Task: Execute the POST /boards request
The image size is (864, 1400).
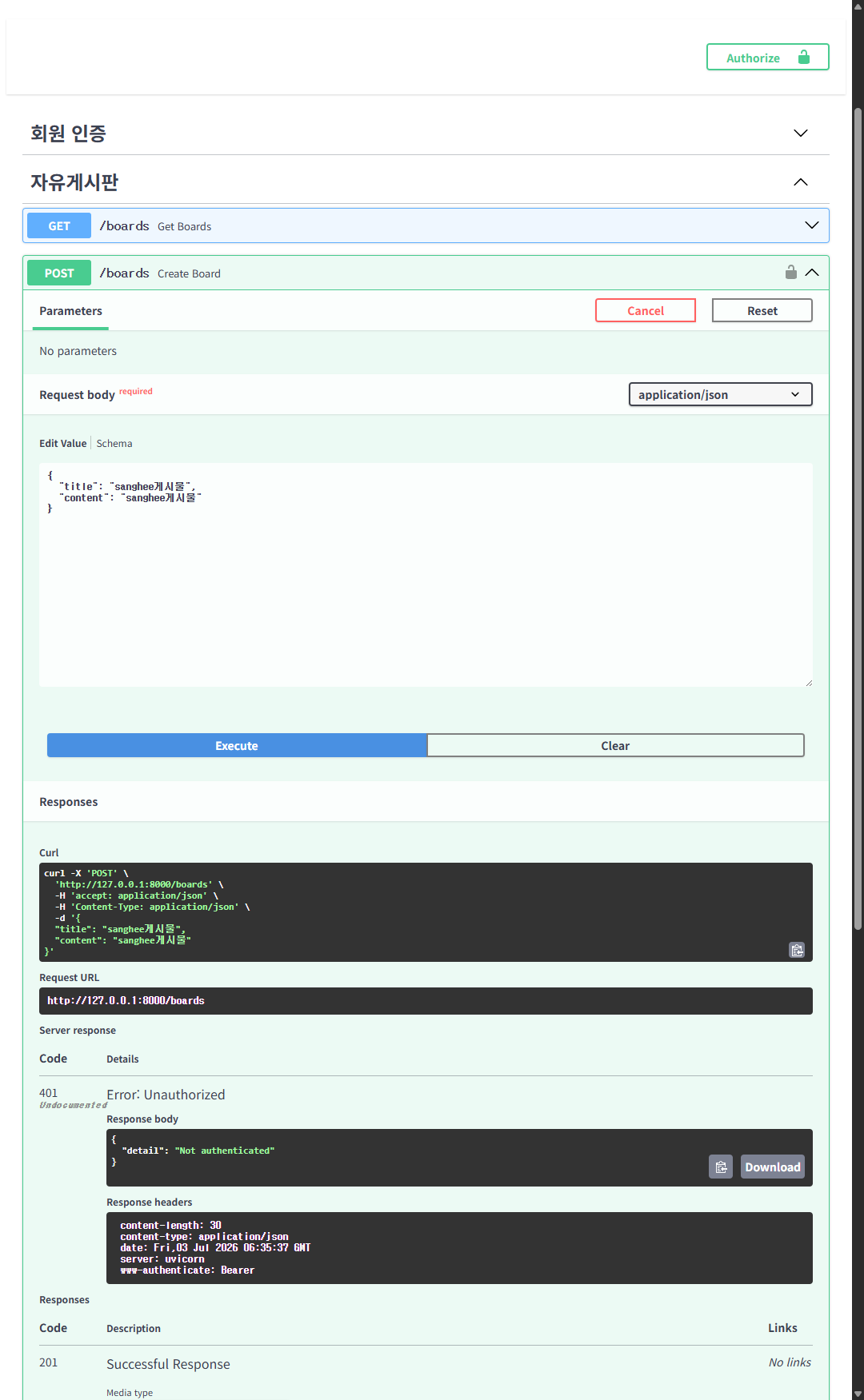Action: [x=237, y=745]
